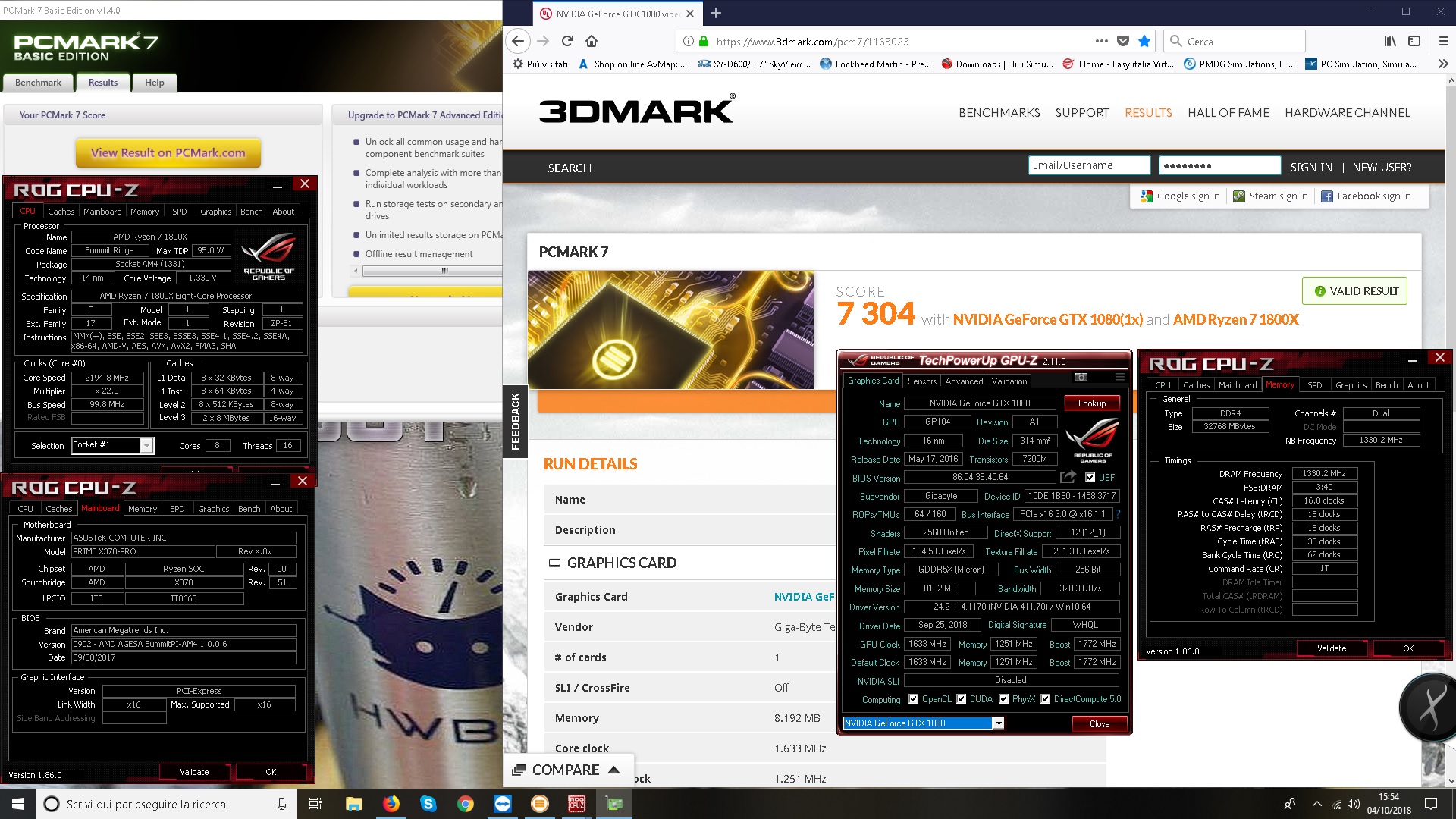Open File Explorer from the taskbar

[354, 804]
